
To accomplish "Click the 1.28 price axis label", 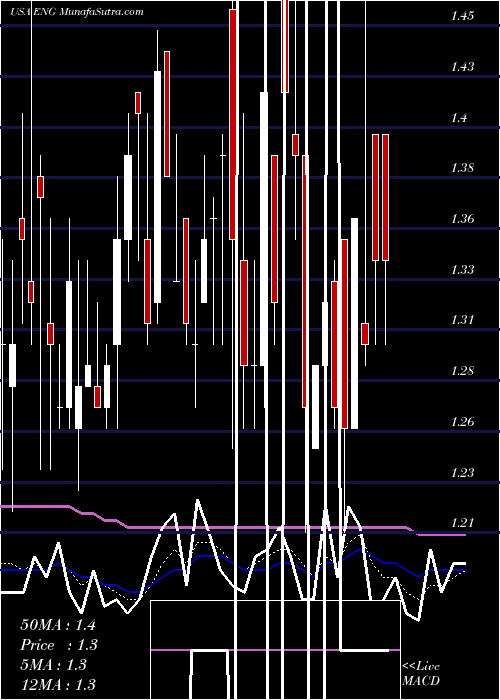I will pyautogui.click(x=462, y=371).
